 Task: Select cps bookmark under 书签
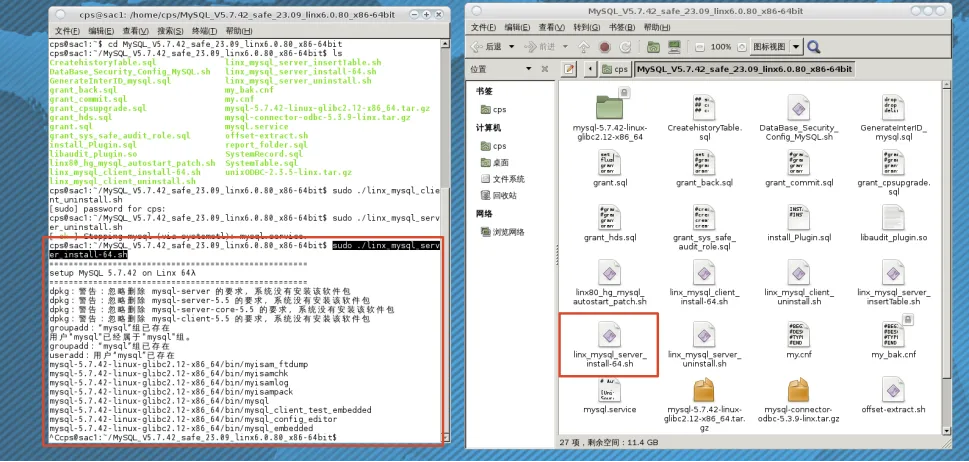click(x=494, y=109)
